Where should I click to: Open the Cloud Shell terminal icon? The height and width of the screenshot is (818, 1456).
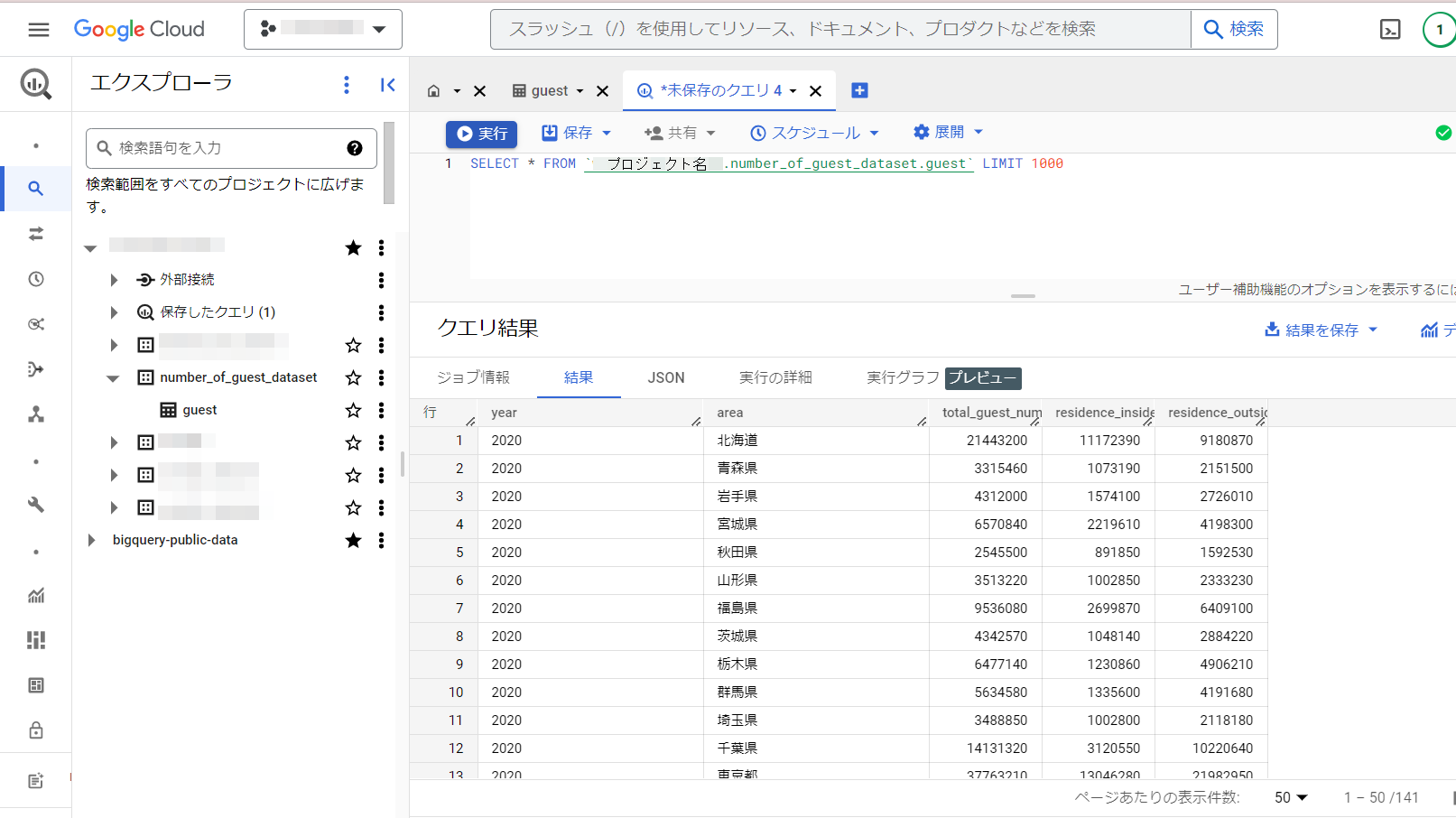point(1391,29)
